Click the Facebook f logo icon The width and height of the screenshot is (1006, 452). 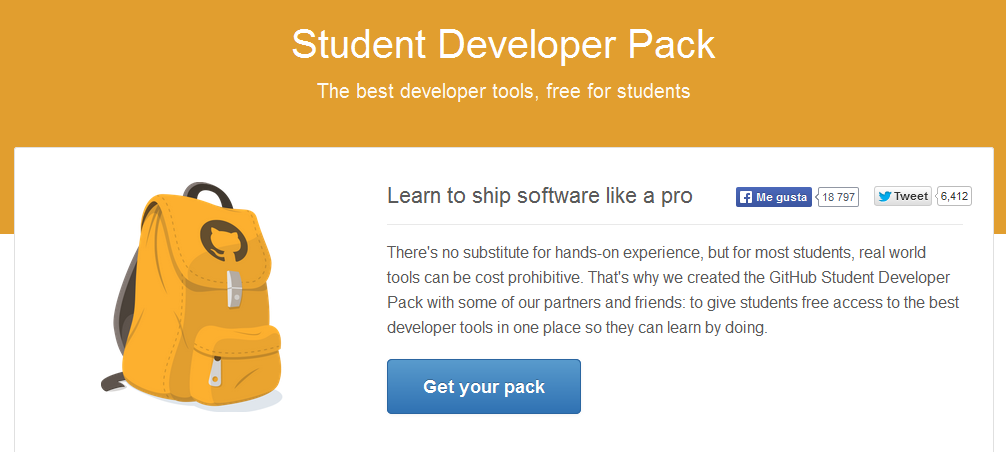(746, 197)
